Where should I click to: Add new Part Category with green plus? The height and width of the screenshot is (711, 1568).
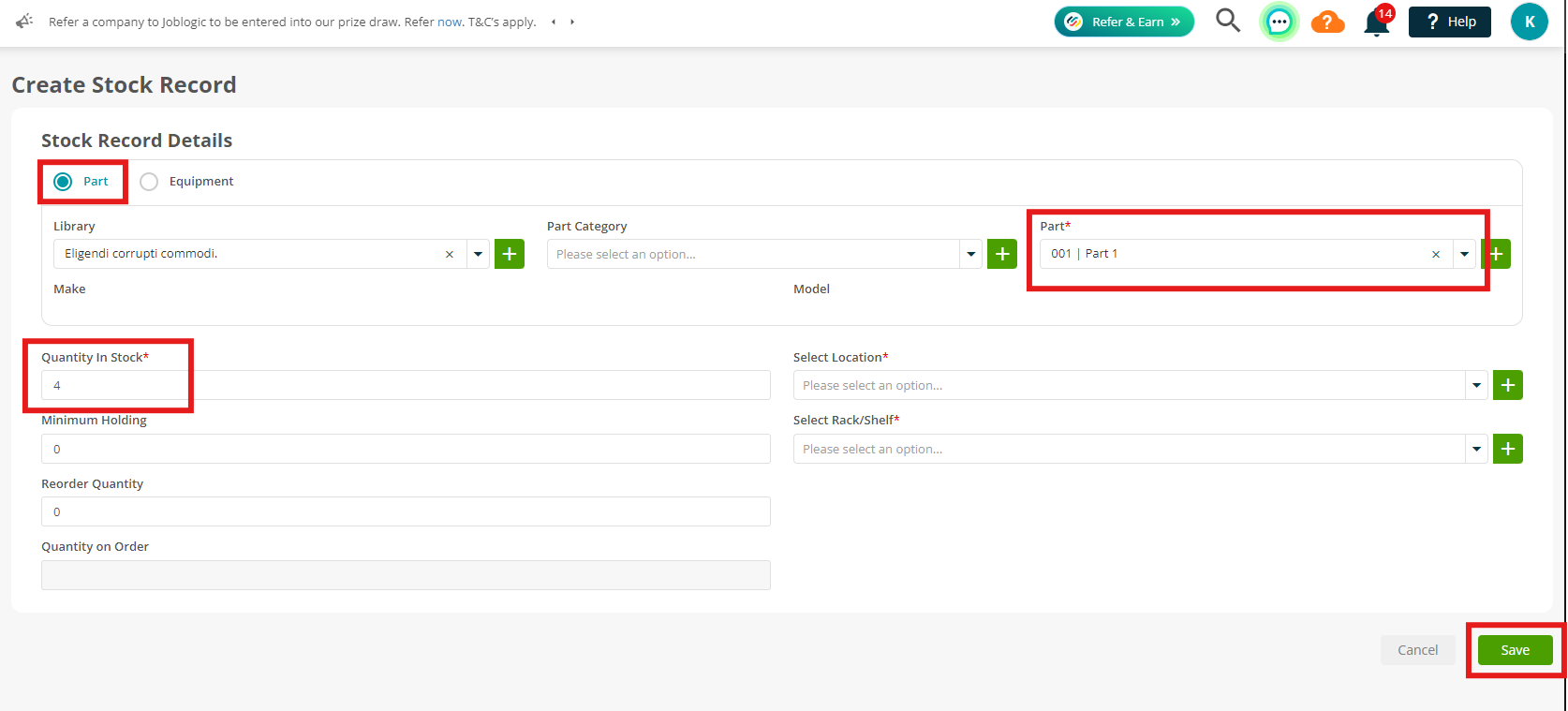1002,254
